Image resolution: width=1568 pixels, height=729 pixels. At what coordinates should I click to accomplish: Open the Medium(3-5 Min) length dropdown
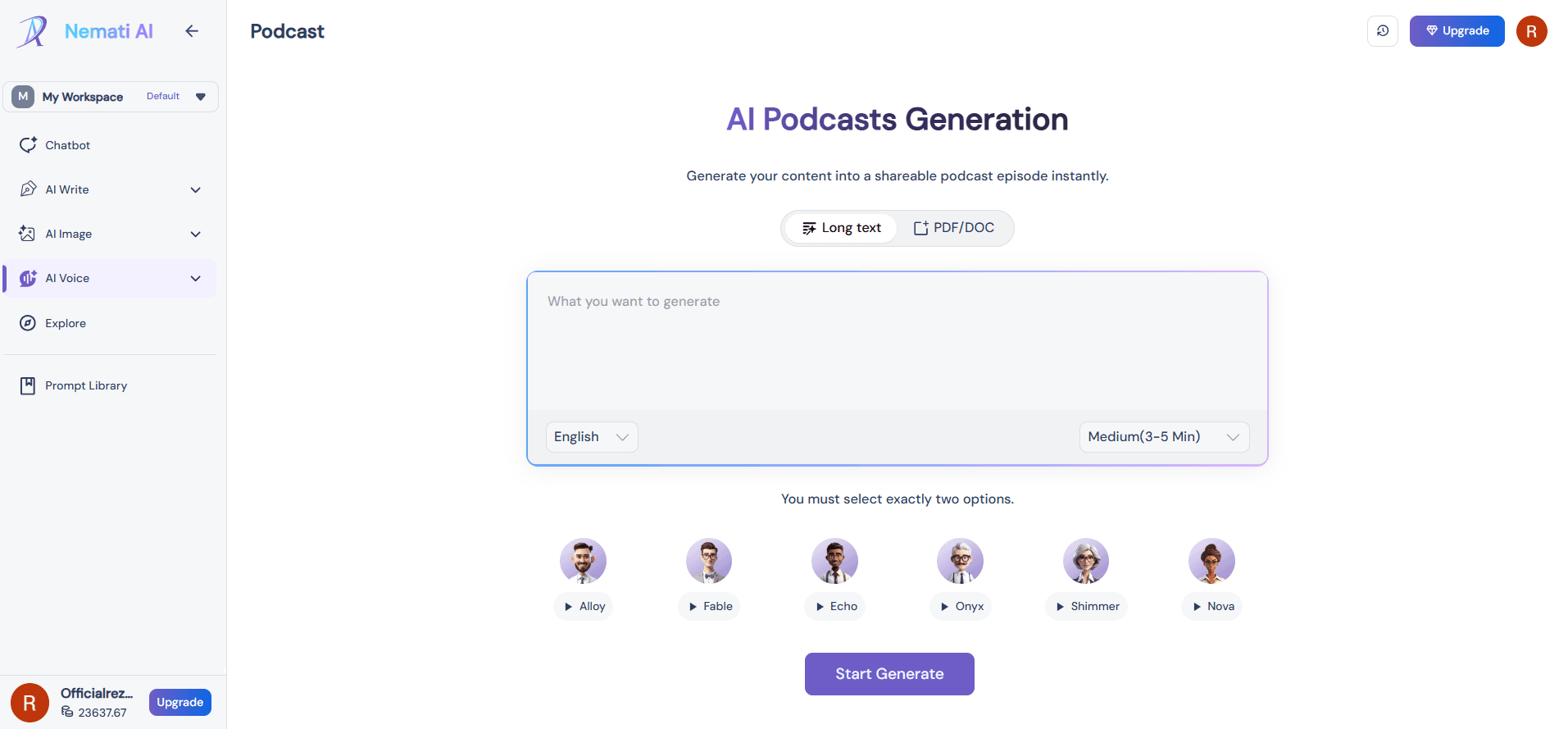click(x=1164, y=437)
